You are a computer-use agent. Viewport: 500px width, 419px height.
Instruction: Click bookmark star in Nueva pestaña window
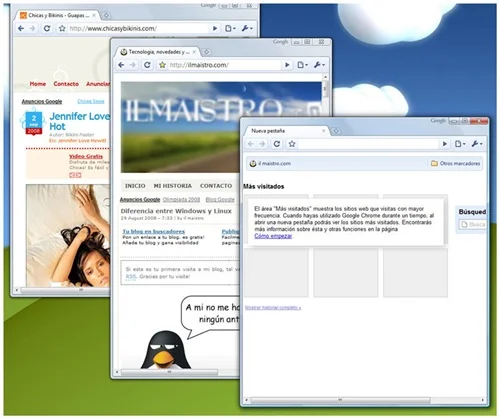pyautogui.click(x=292, y=144)
